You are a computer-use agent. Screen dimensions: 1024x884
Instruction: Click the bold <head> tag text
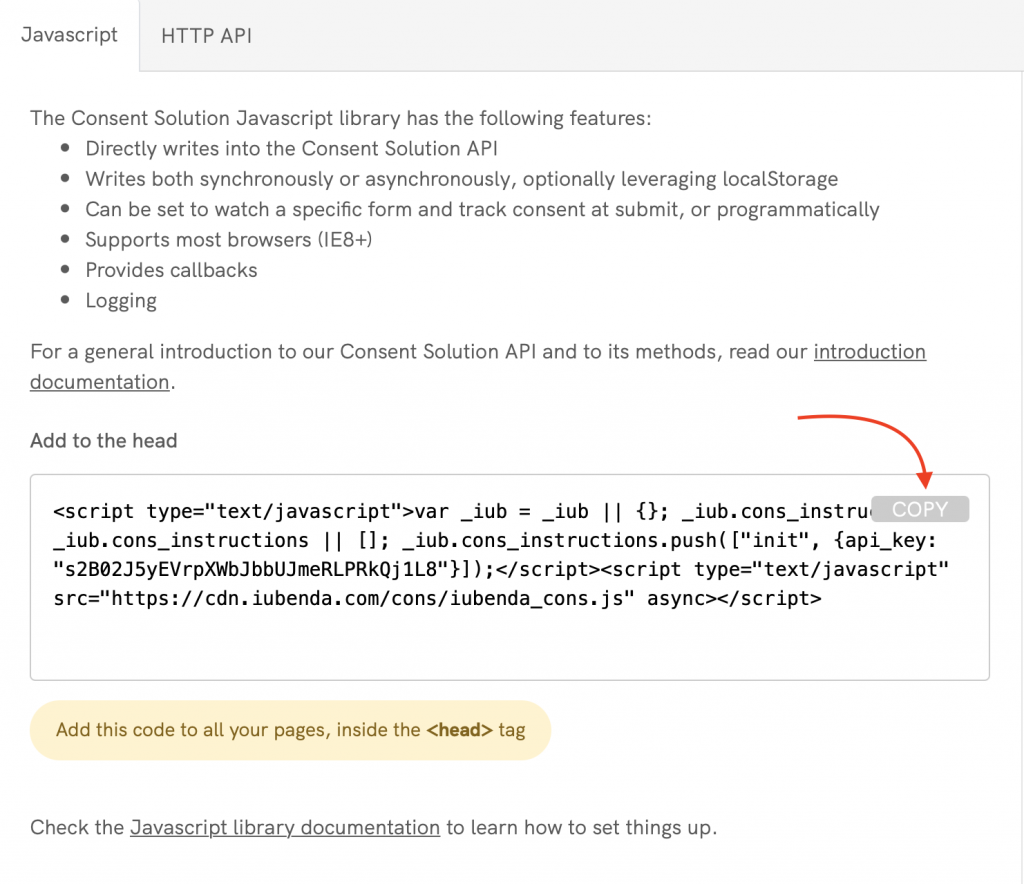(459, 730)
